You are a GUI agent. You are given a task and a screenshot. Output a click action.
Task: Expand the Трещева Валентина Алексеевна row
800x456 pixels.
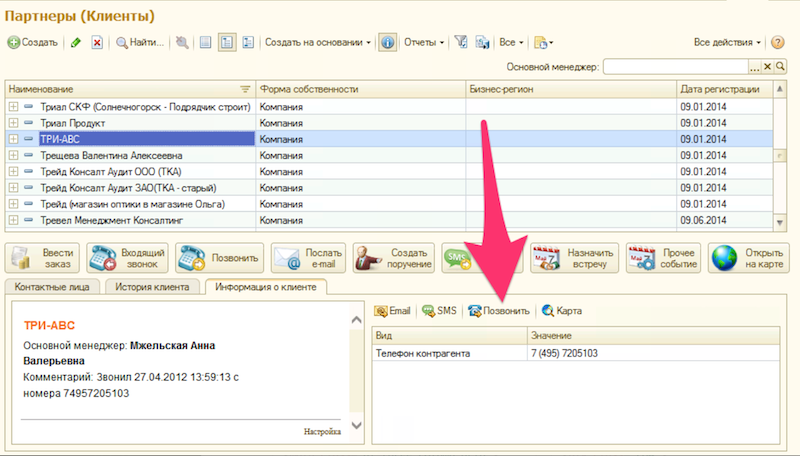coord(13,155)
